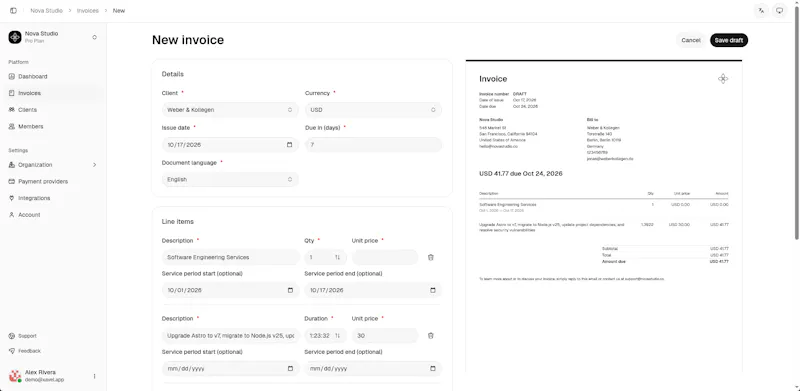800x391 pixels.
Task: Open Clients page in sidebar
Action: (53, 110)
